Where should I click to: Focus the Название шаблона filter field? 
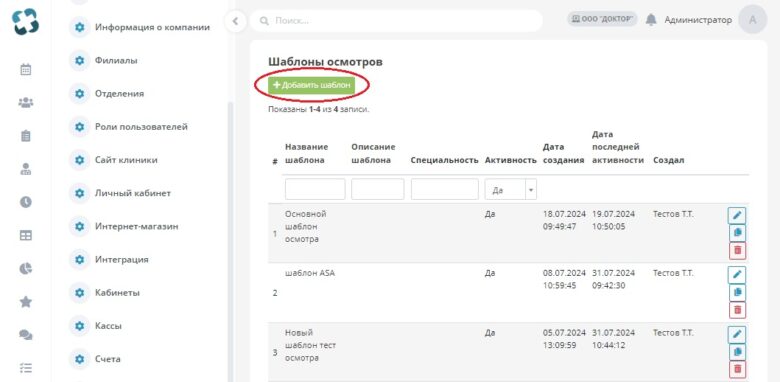[315, 190]
